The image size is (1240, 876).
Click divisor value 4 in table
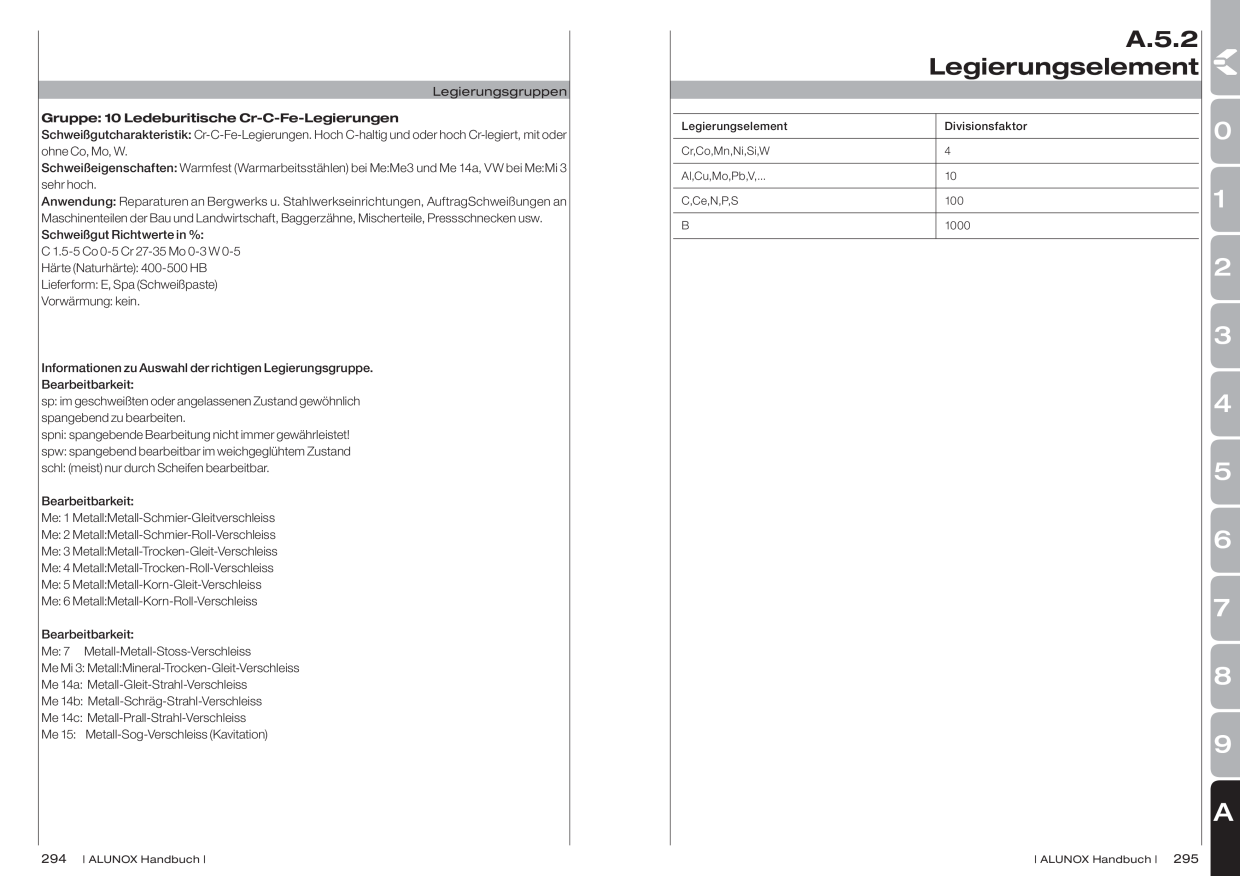[x=949, y=151]
